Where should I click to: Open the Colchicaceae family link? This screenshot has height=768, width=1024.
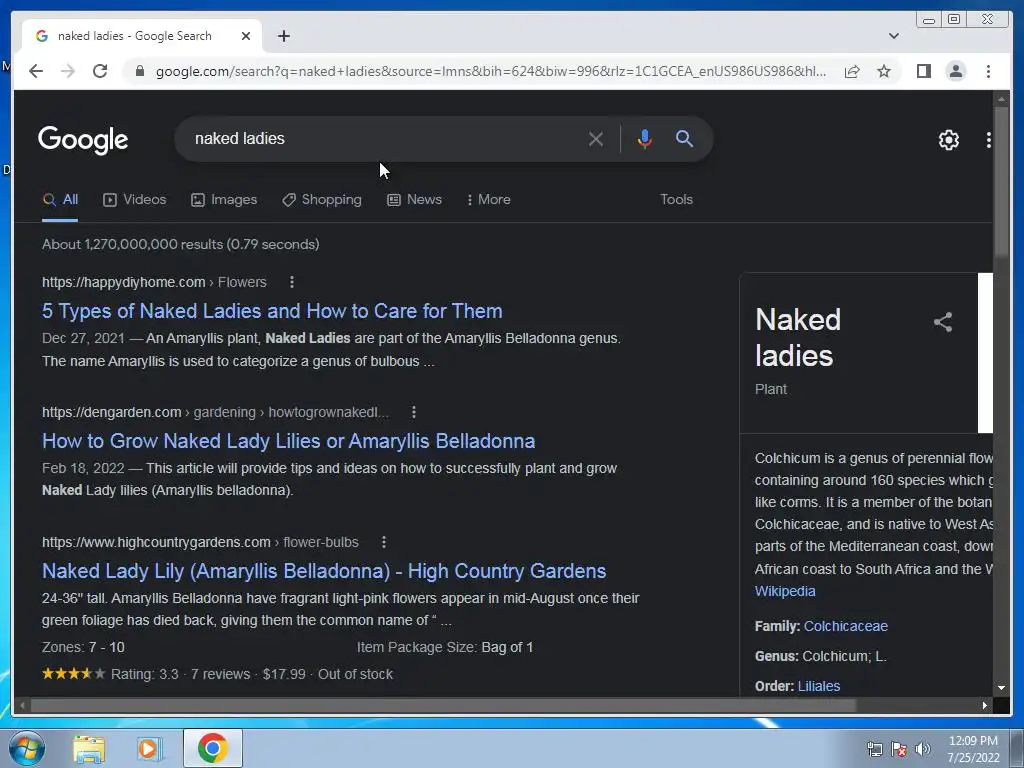coord(846,626)
